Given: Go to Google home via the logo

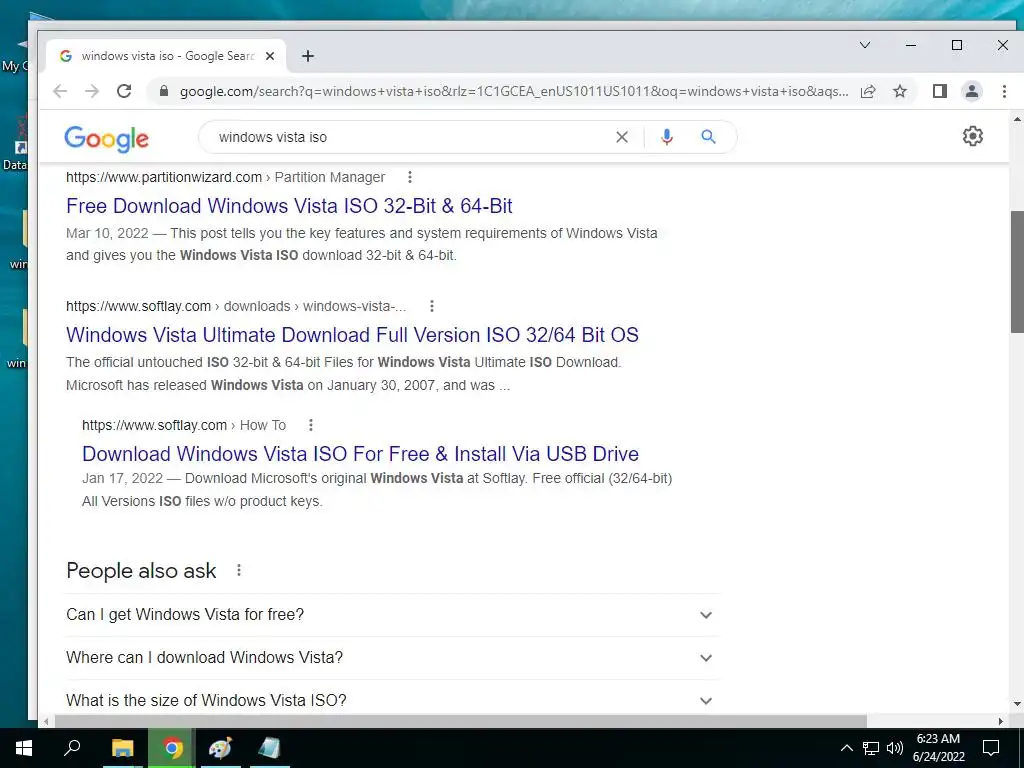Looking at the screenshot, I should 106,138.
